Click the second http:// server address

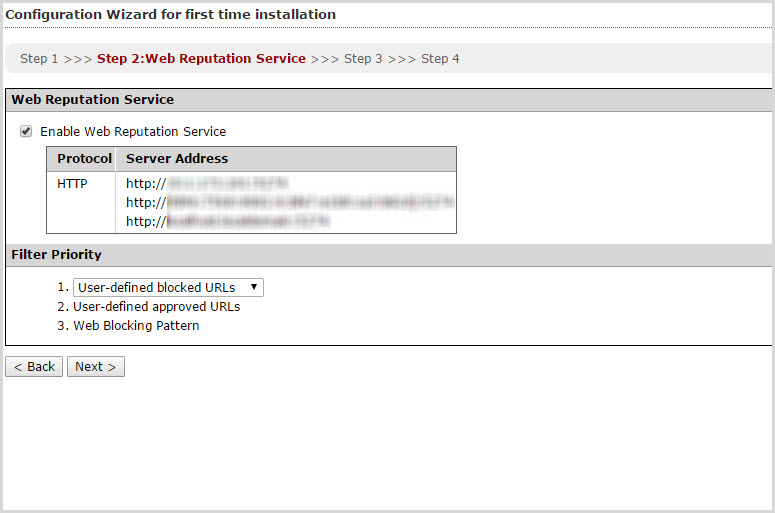pos(289,203)
